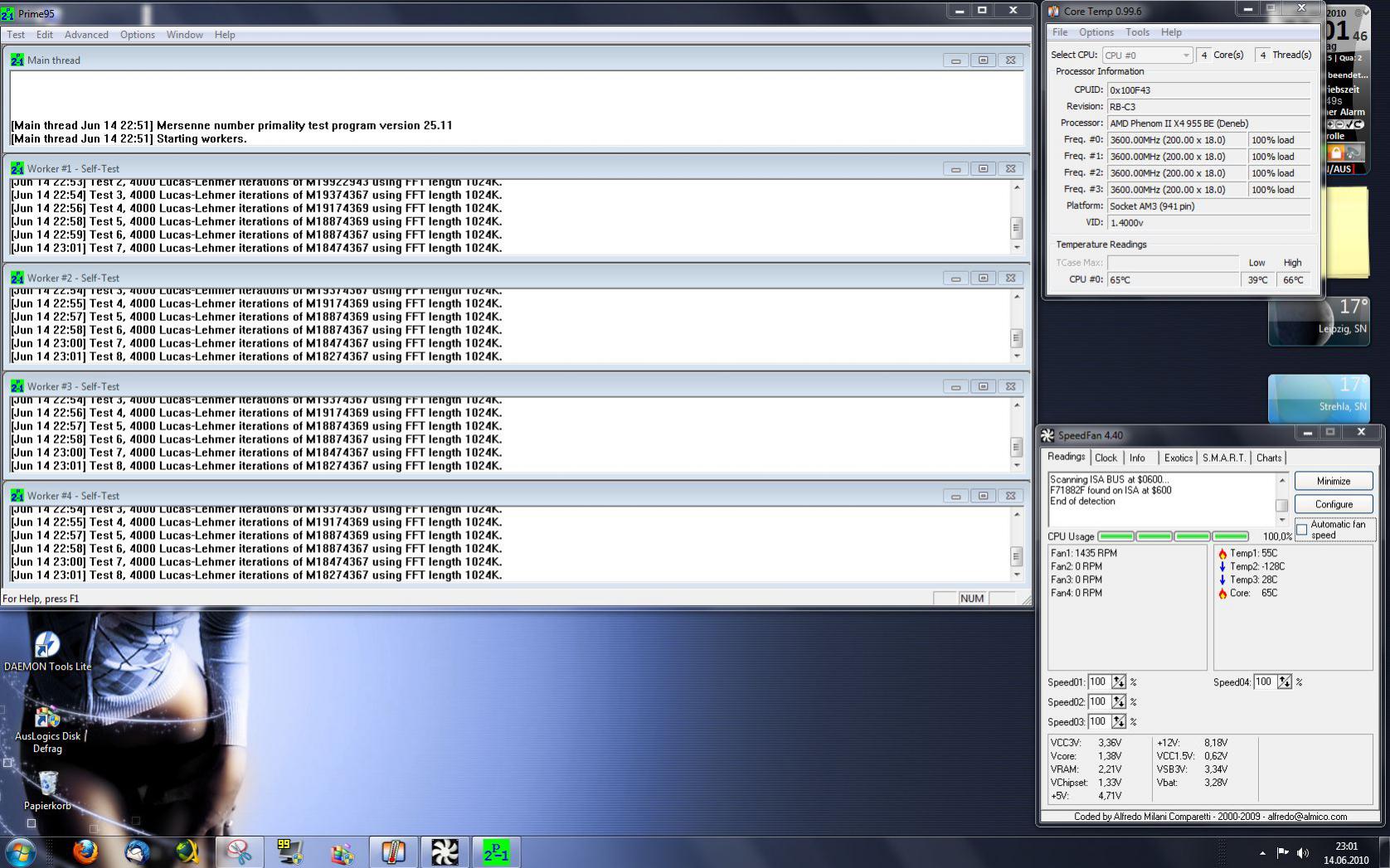Open the Exotics tab in SpeedFan
The width and height of the screenshot is (1390, 868).
(x=1178, y=458)
